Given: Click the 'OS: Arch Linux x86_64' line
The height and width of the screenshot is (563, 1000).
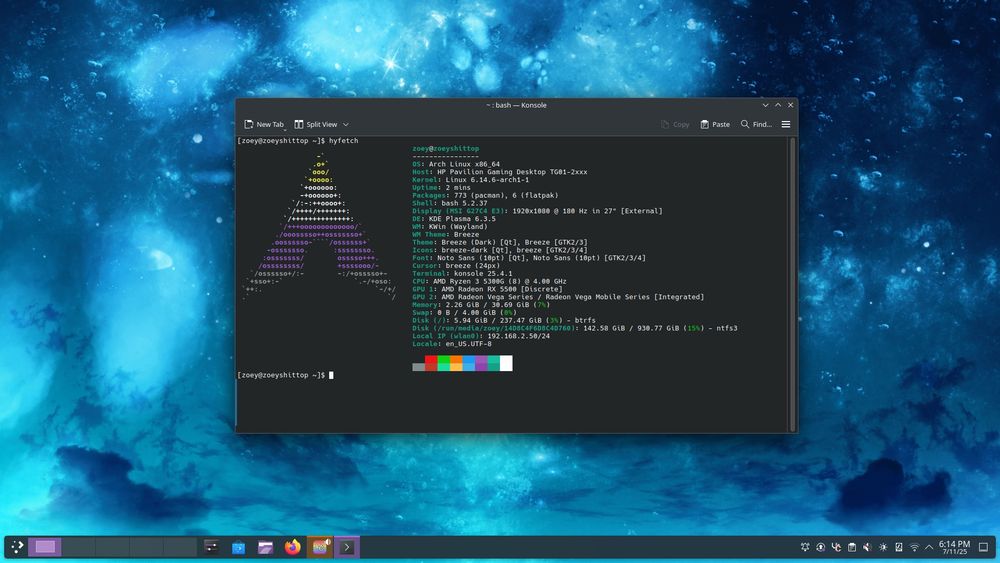Looking at the screenshot, I should click(456, 164).
